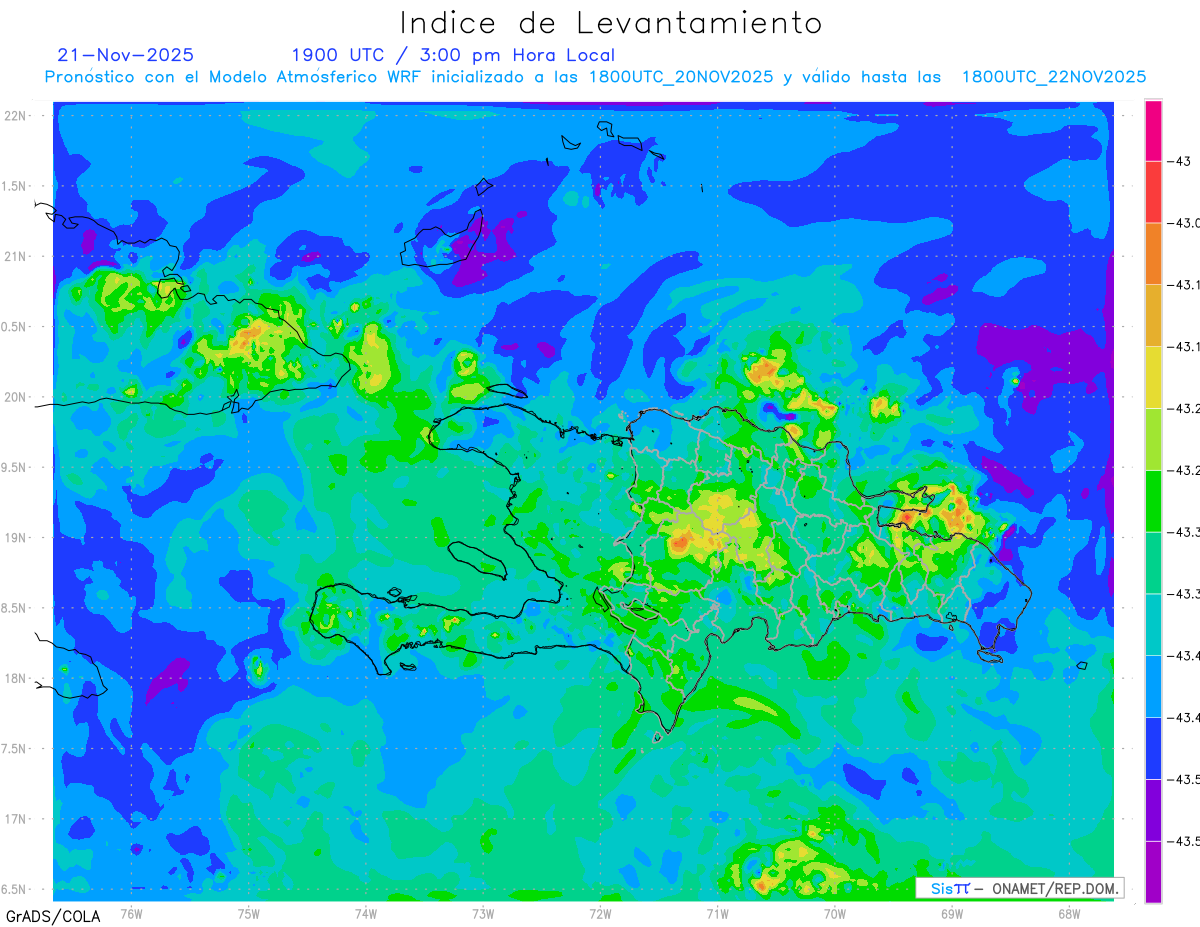1200x927 pixels.
Task: Click the '18N' latitude label
Action: coord(15,679)
